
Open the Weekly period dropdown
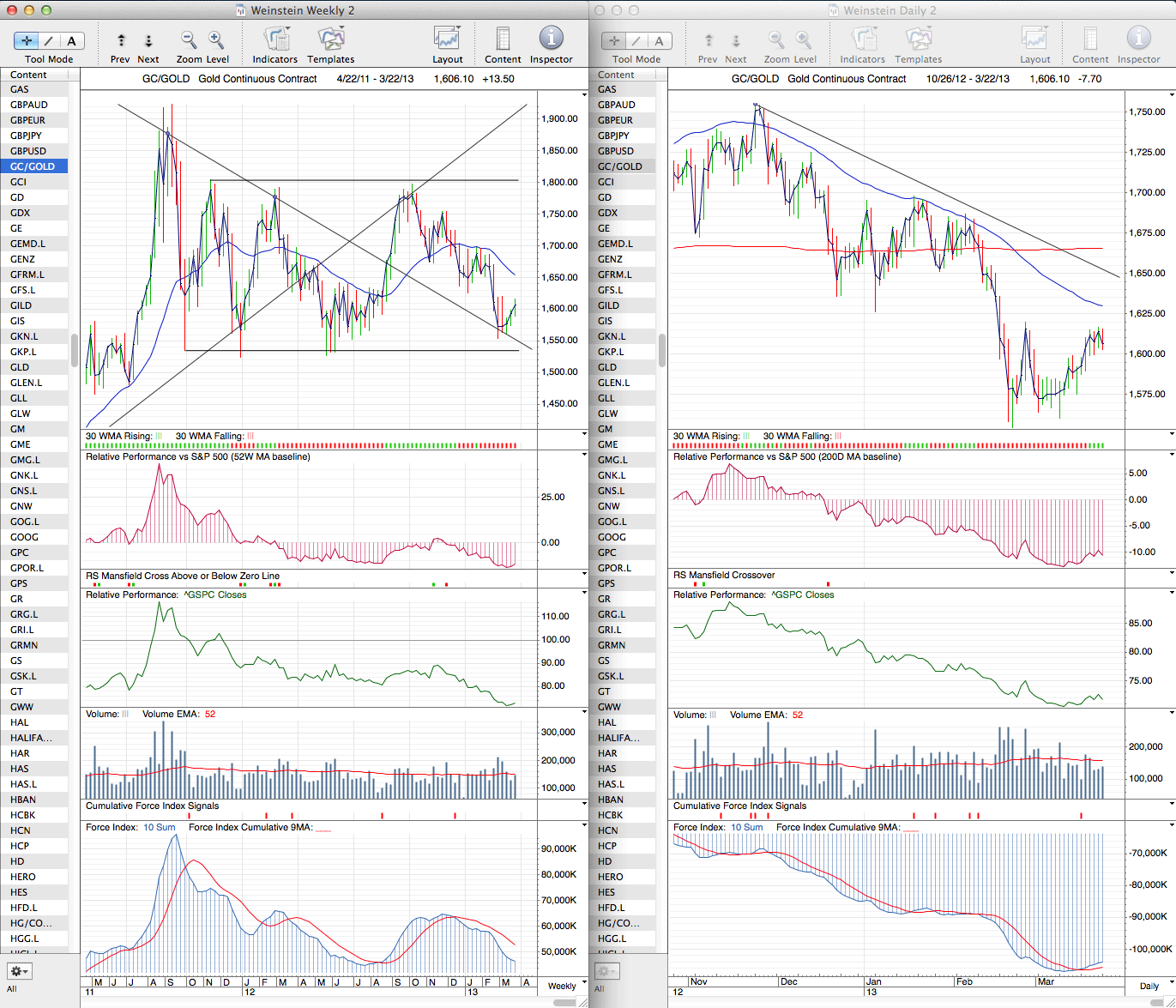point(566,986)
